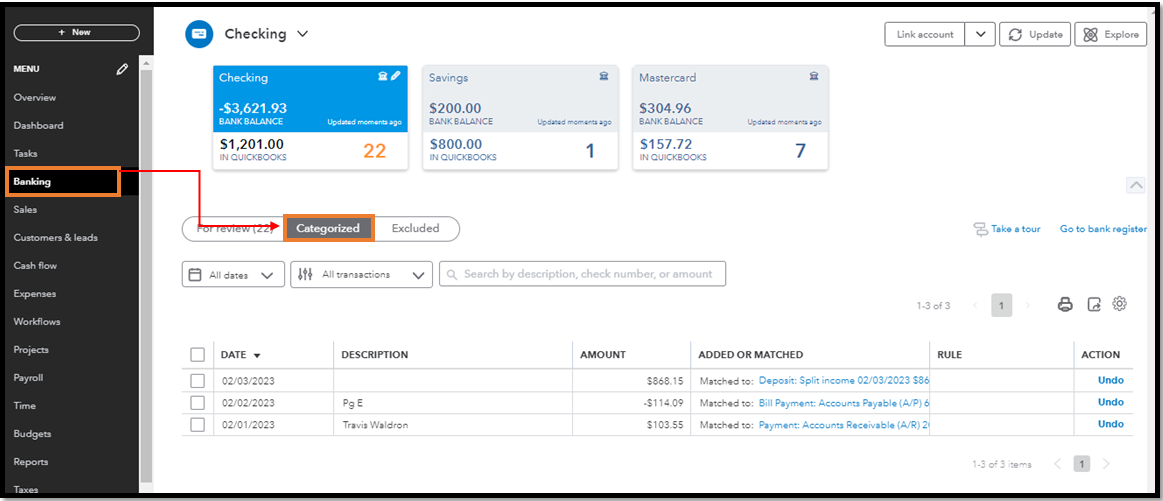Open Customers & leads in left menu

tap(56, 238)
